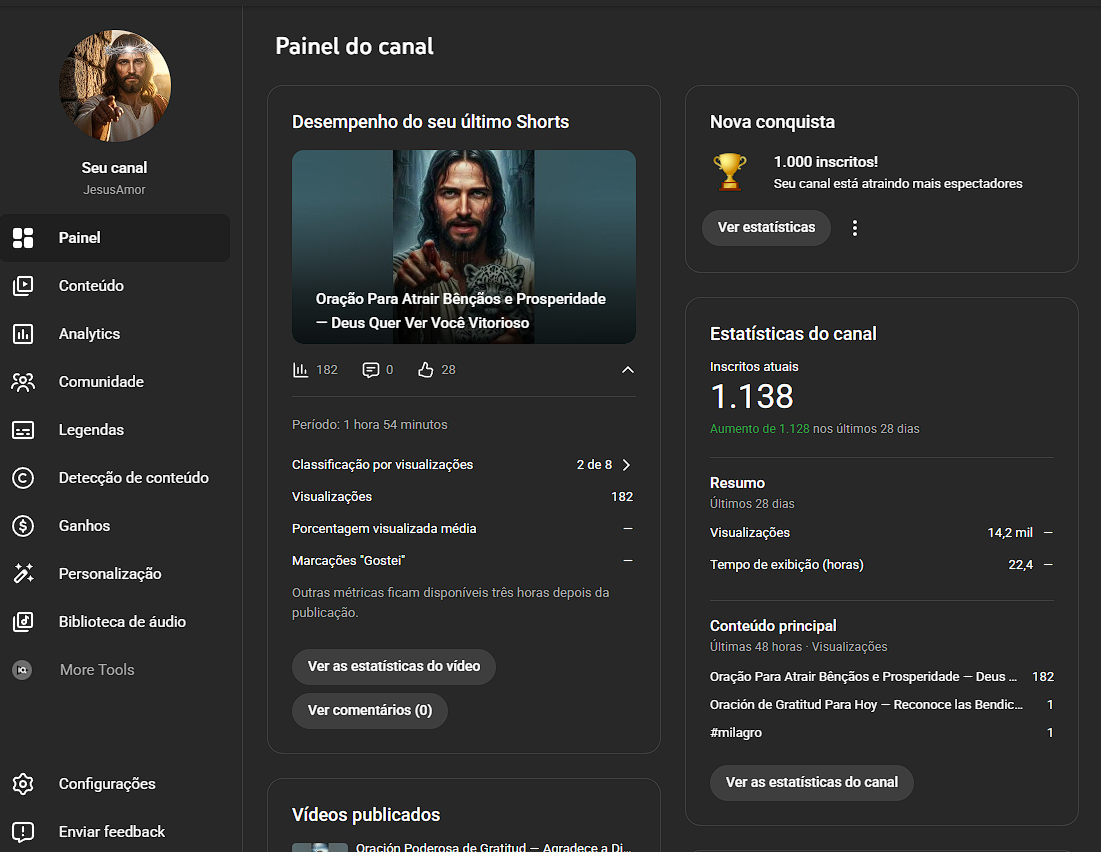Select Enviar feedback in sidebar
Screen dimensions: 1101x852
point(115,832)
